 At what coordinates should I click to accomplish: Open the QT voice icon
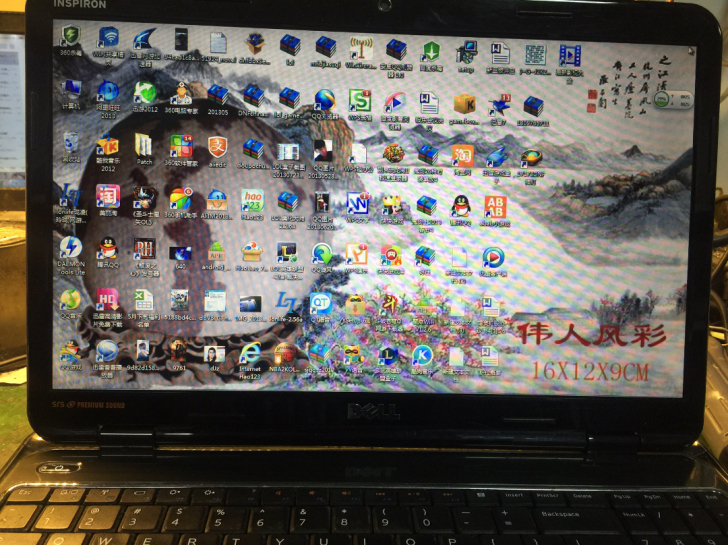[x=321, y=305]
